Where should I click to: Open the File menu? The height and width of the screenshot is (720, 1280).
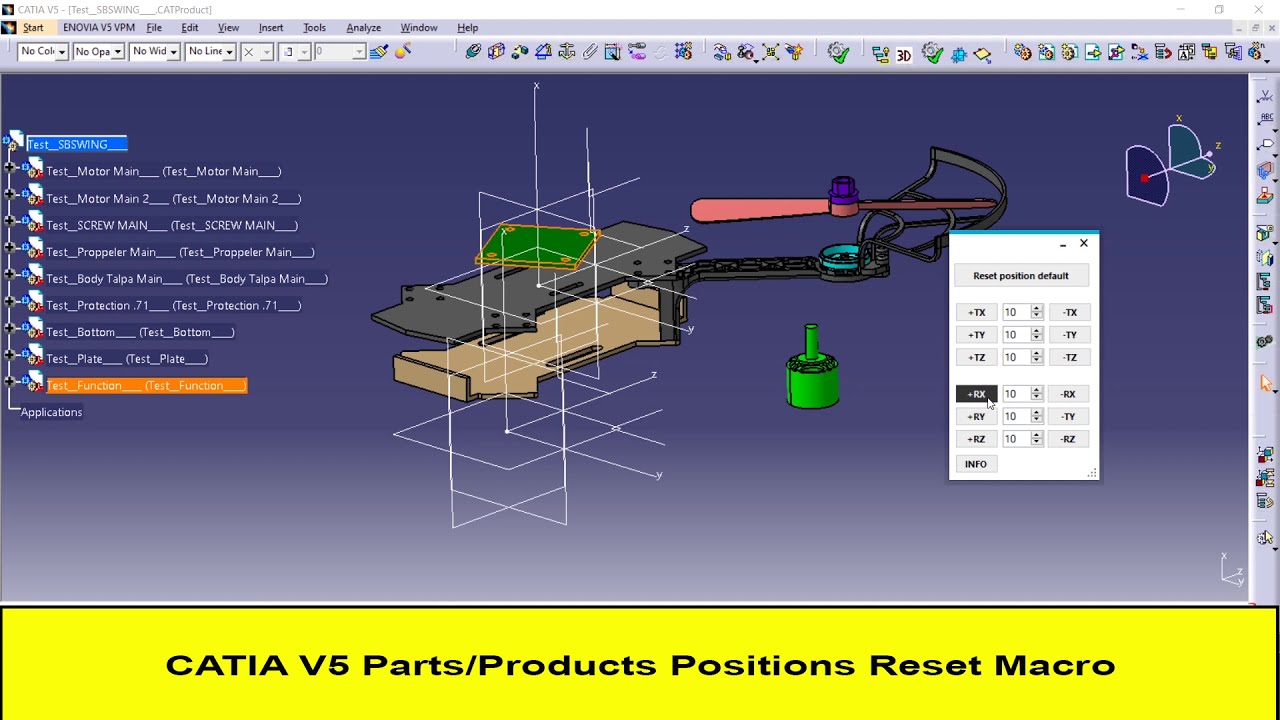154,28
